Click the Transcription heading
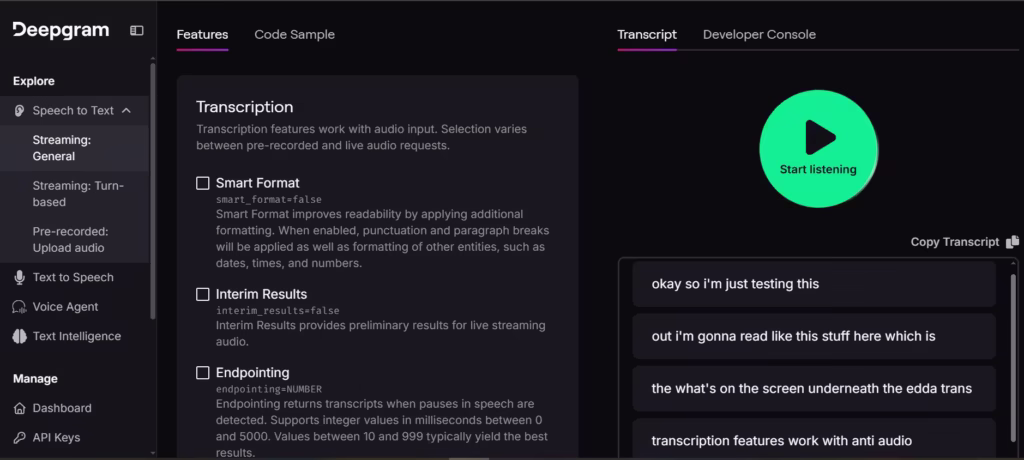1024x460 pixels. click(245, 107)
